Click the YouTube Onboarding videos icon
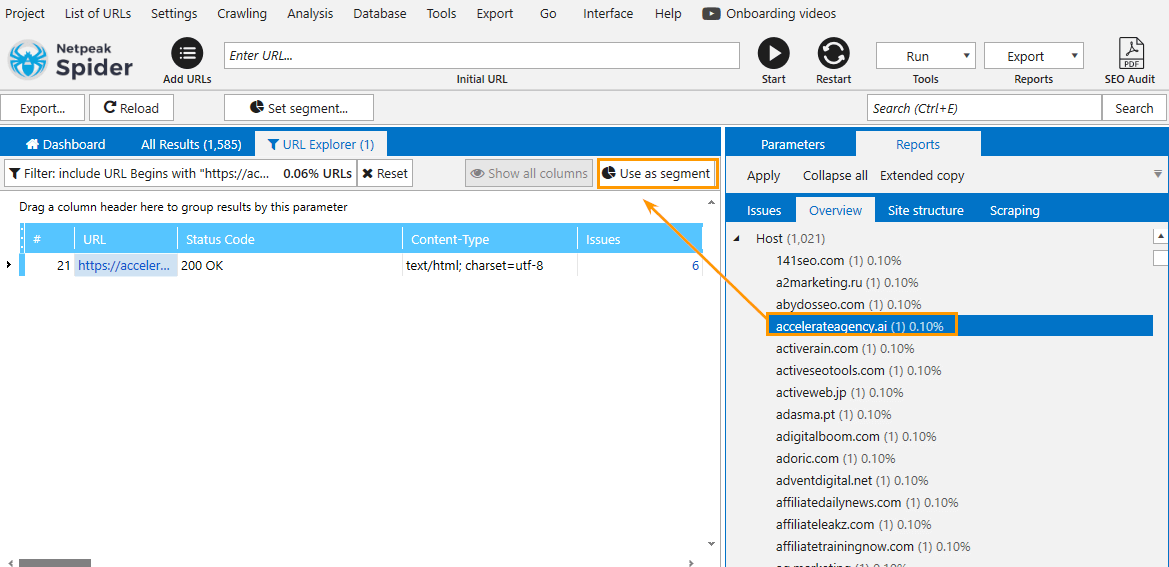Screen dimensions: 1169x567 [x=710, y=13]
